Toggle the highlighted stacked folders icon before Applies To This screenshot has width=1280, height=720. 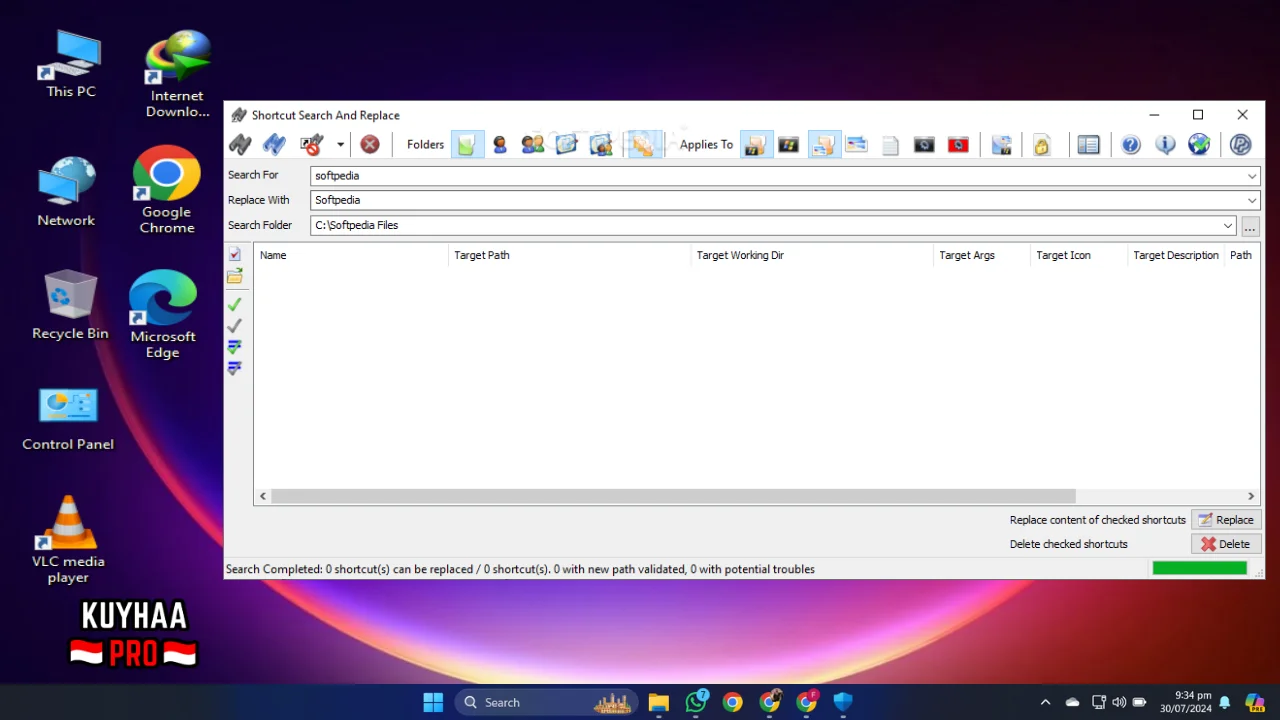click(645, 144)
